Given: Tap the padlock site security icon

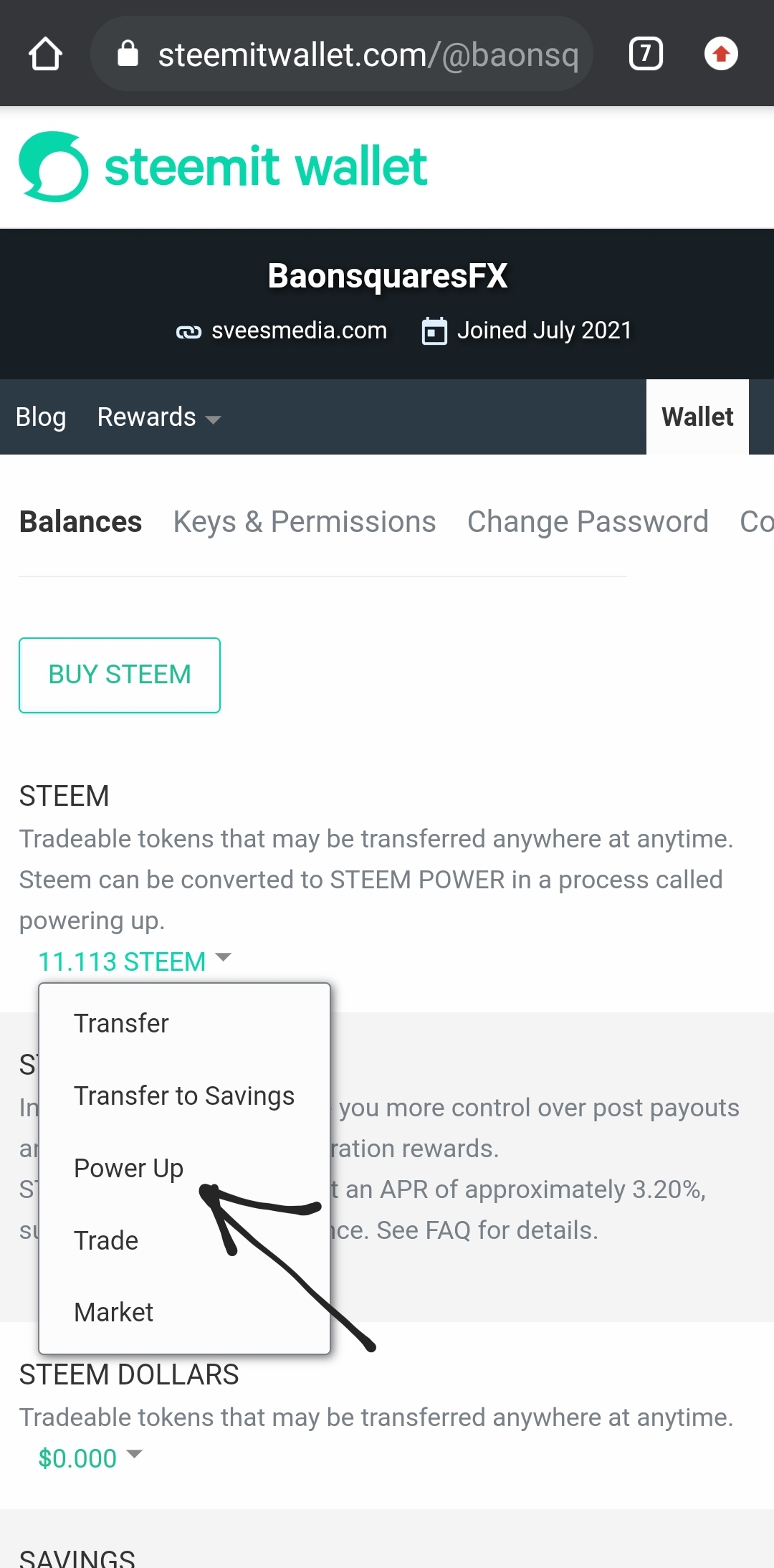Looking at the screenshot, I should tap(128, 54).
